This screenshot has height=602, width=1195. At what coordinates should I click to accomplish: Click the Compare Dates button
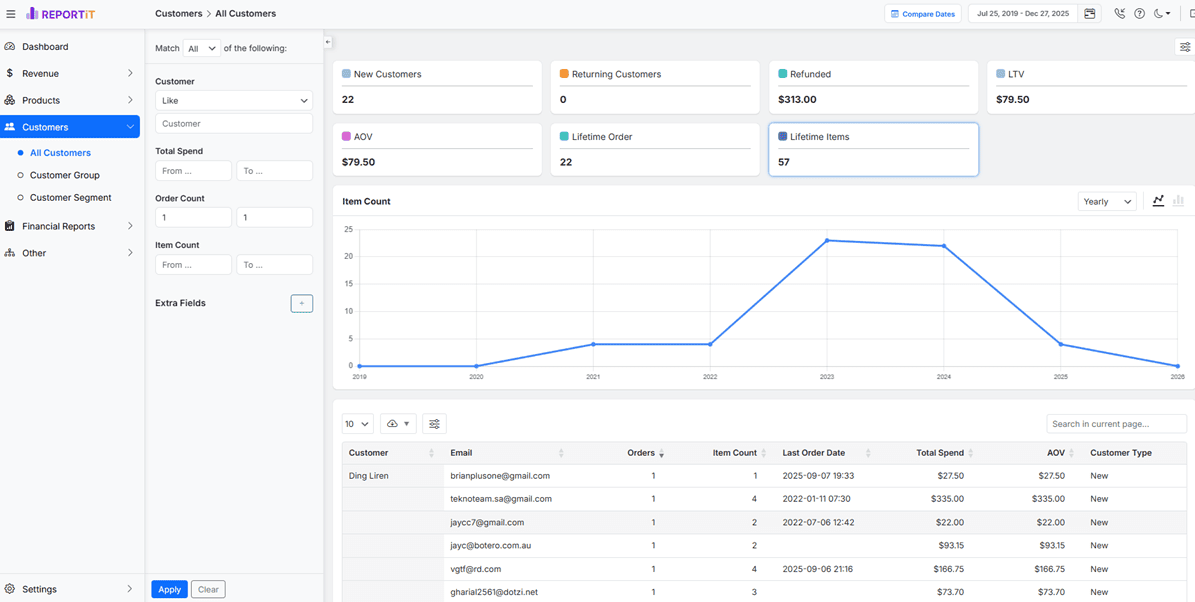(922, 14)
